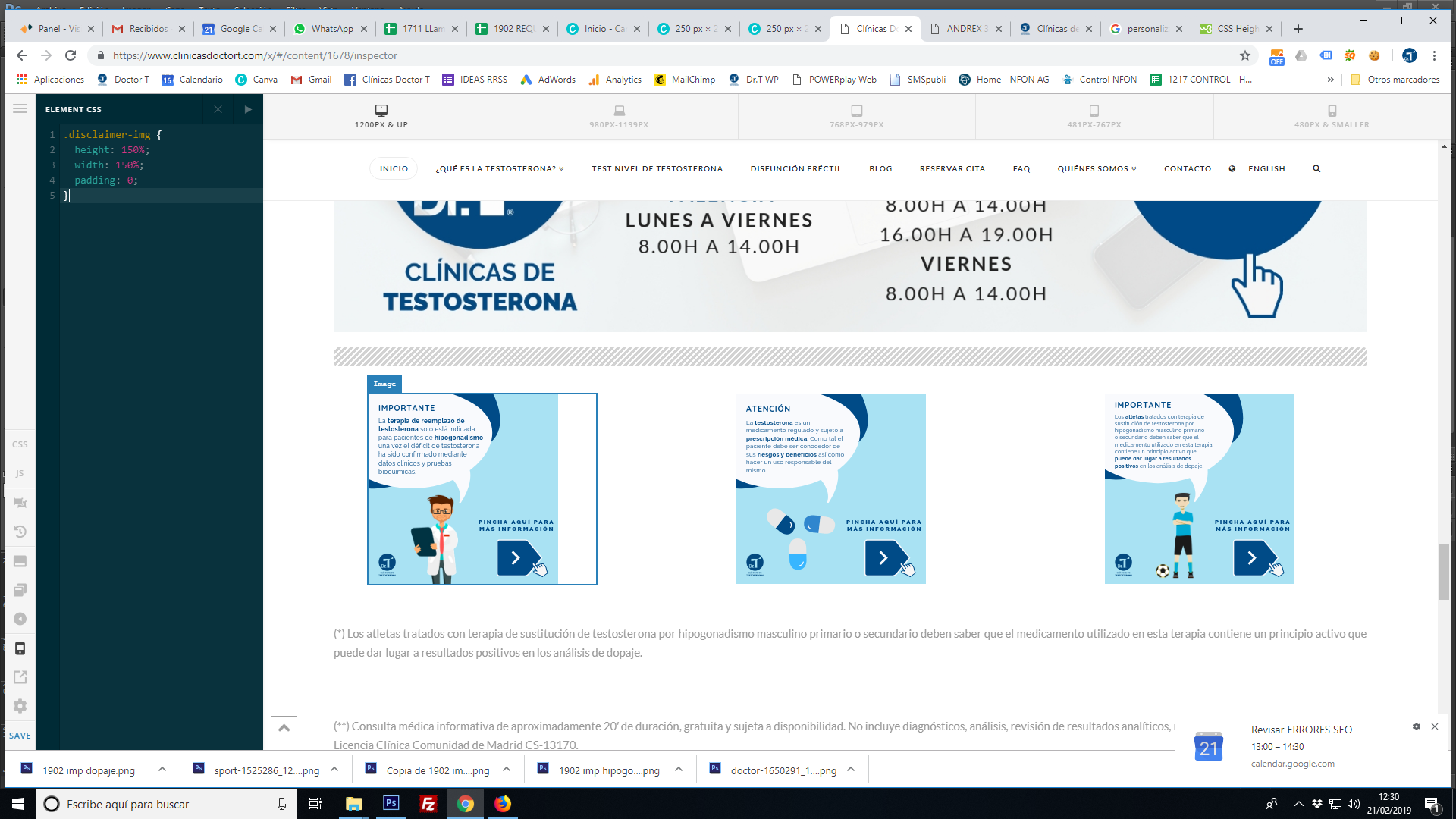1456x819 pixels.
Task: Click the ENGLISH language link
Action: point(1266,168)
